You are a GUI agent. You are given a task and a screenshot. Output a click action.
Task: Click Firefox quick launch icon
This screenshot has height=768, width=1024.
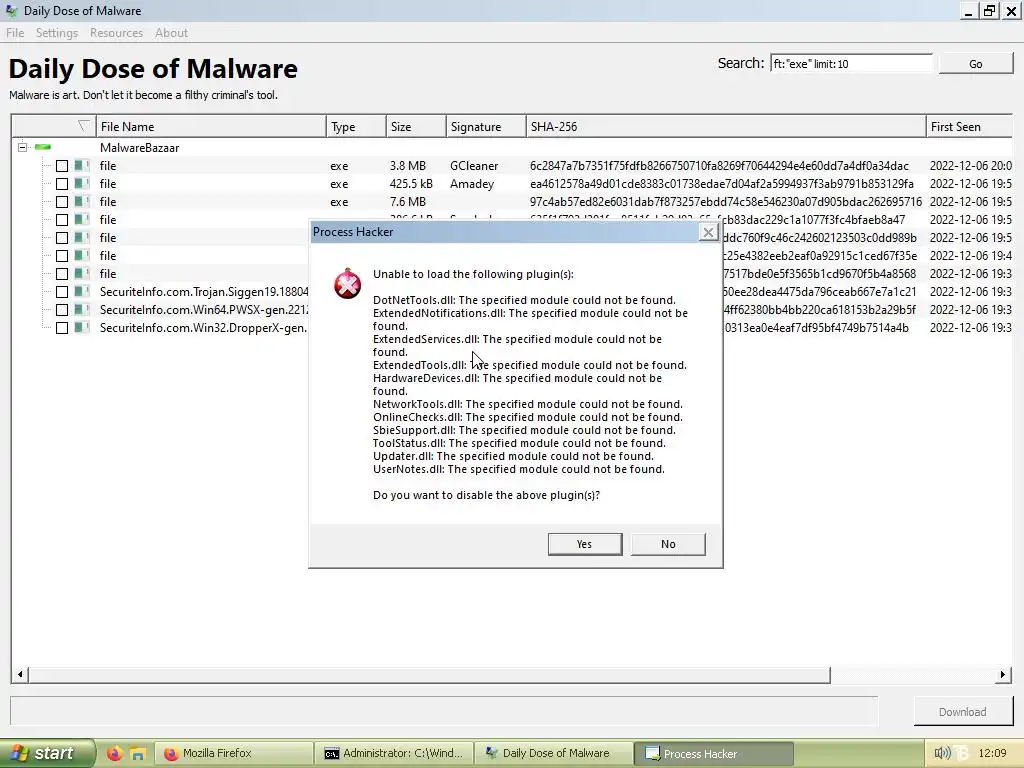tap(114, 754)
